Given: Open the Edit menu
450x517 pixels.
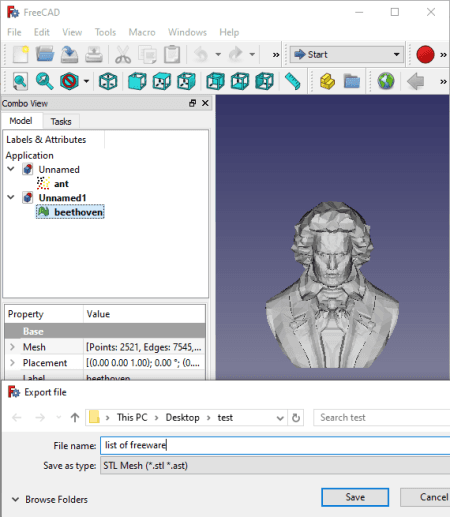Looking at the screenshot, I should coord(42,32).
